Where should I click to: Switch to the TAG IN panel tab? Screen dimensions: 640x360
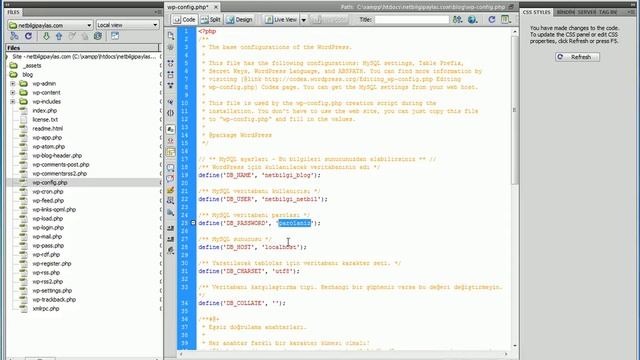click(x=608, y=12)
